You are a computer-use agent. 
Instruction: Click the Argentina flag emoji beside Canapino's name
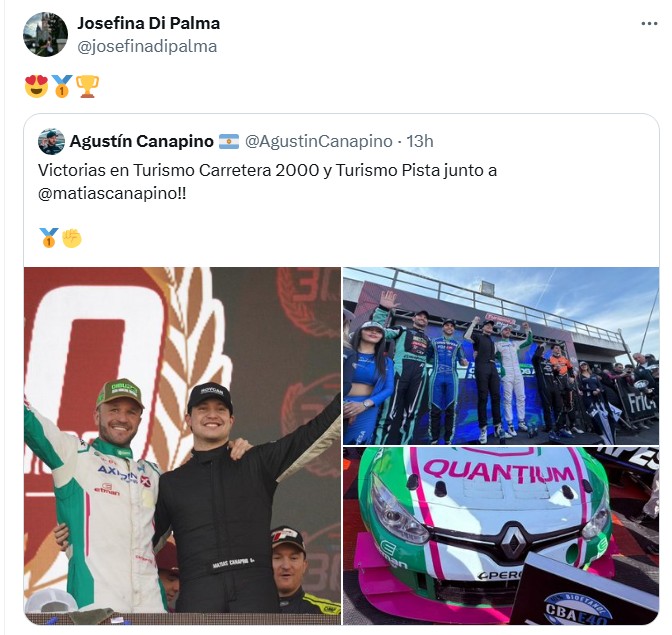tap(229, 141)
